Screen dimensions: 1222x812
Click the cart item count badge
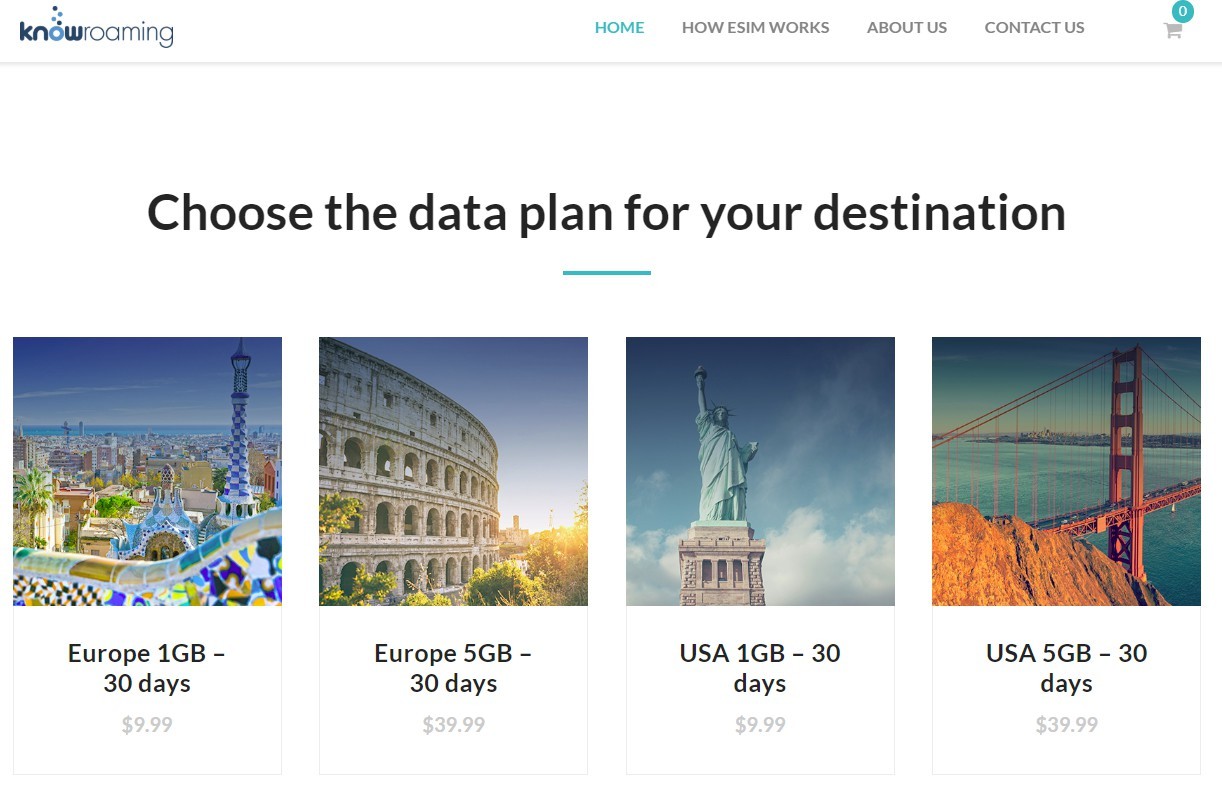coord(1182,12)
